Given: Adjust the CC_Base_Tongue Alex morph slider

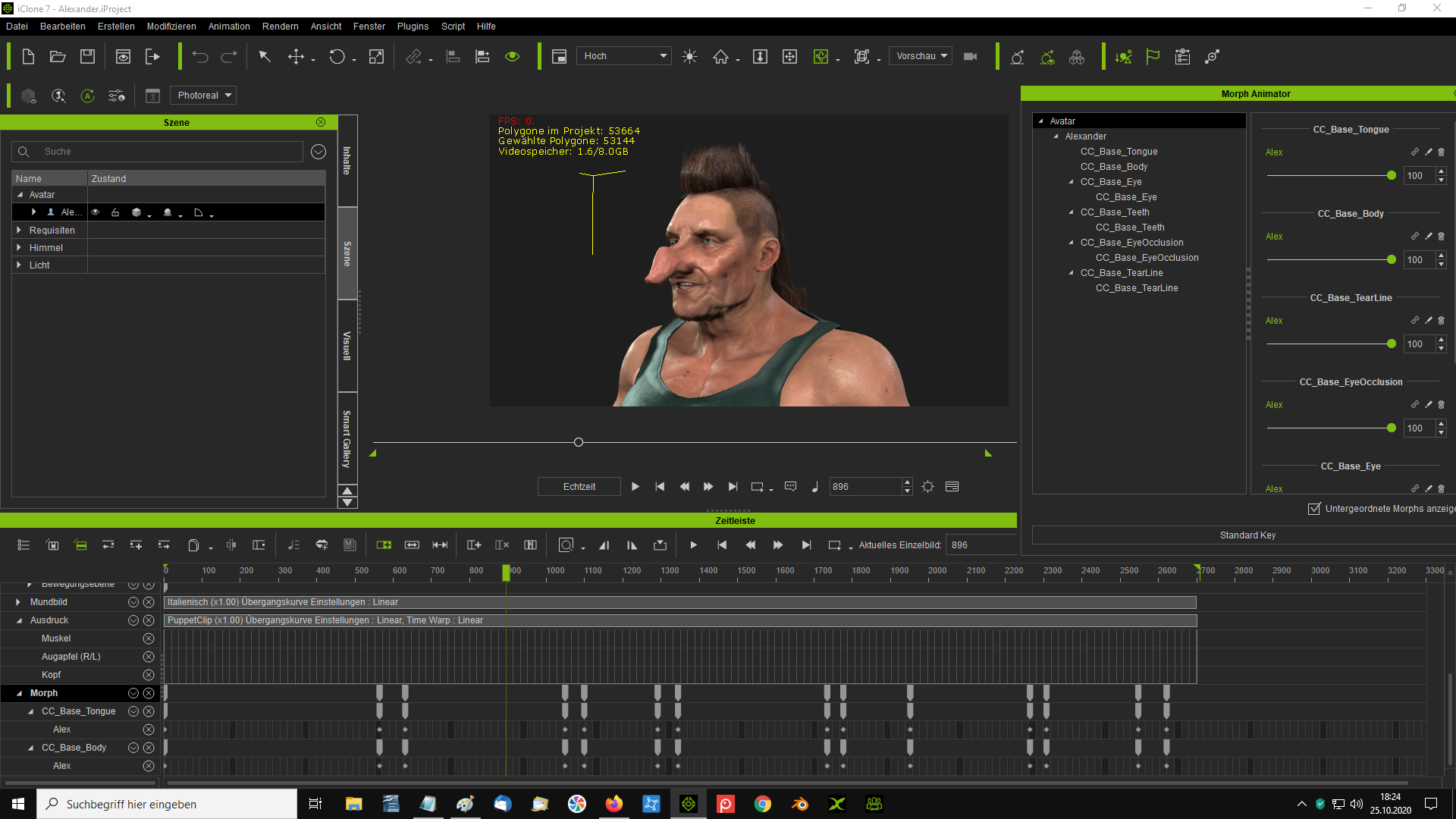Looking at the screenshot, I should click(x=1391, y=176).
